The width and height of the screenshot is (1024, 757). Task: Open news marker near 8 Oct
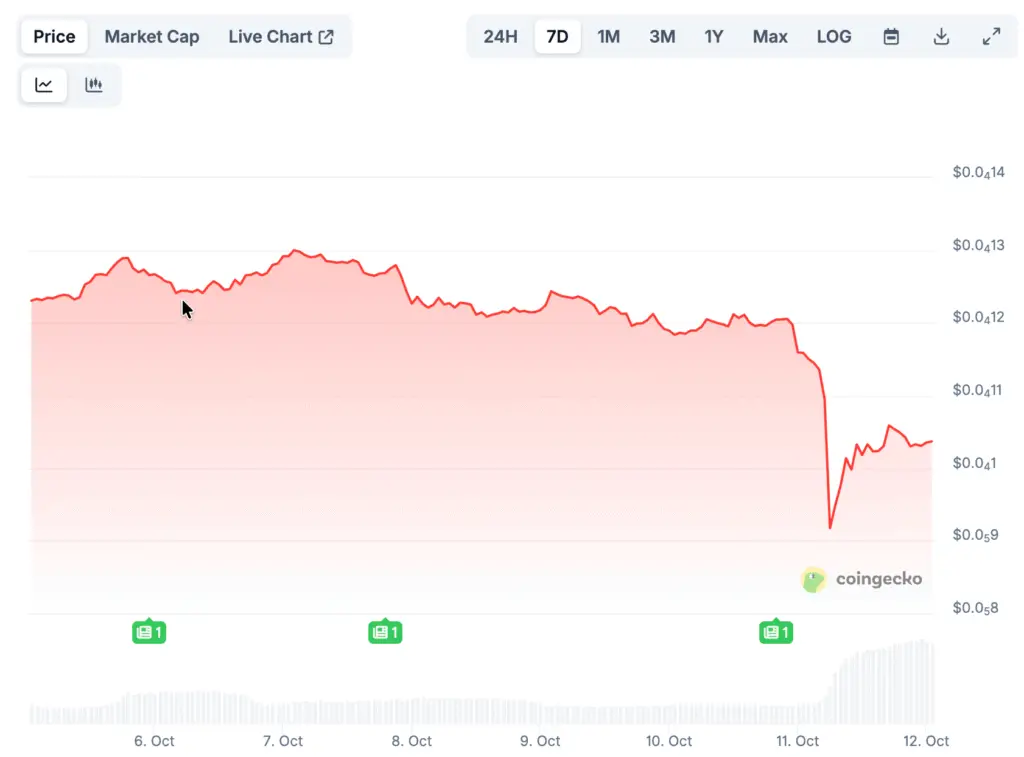pyautogui.click(x=385, y=632)
